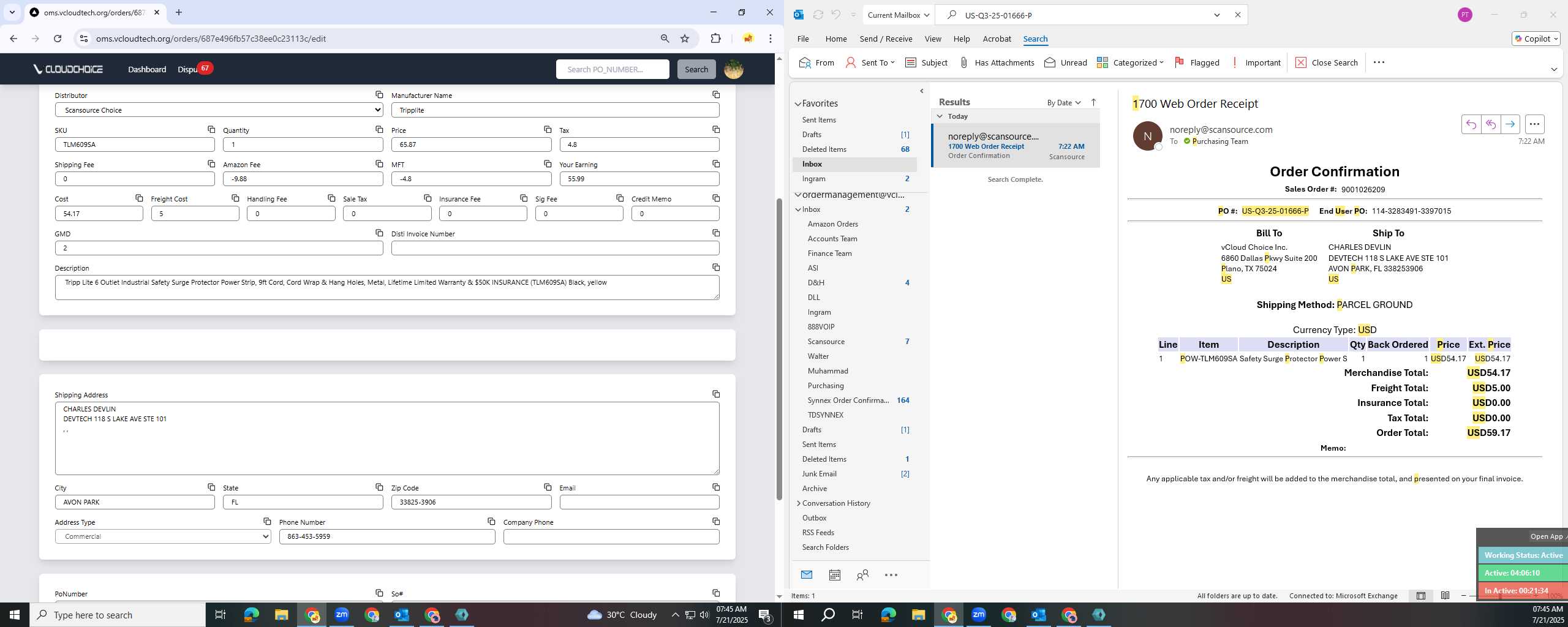The image size is (1568, 627).
Task: Open the Send / Receive tab
Action: tap(886, 39)
